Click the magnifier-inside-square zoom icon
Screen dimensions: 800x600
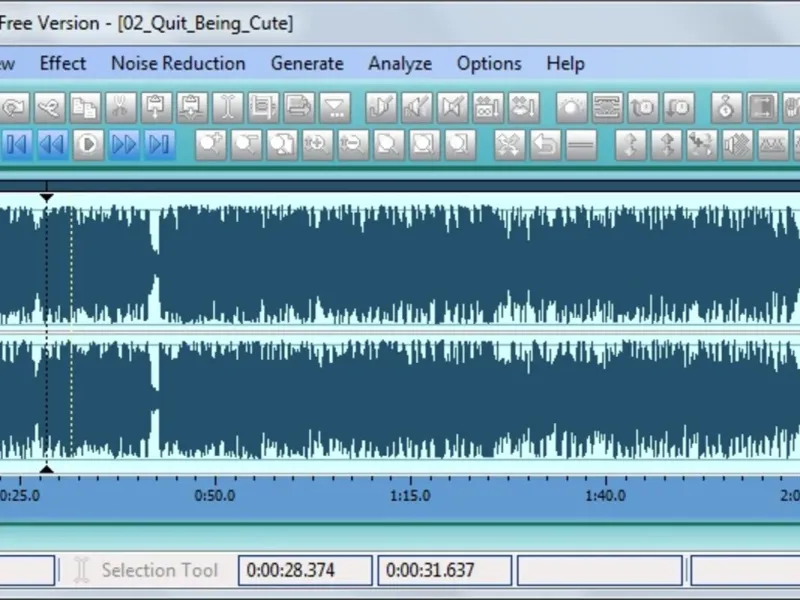424,145
